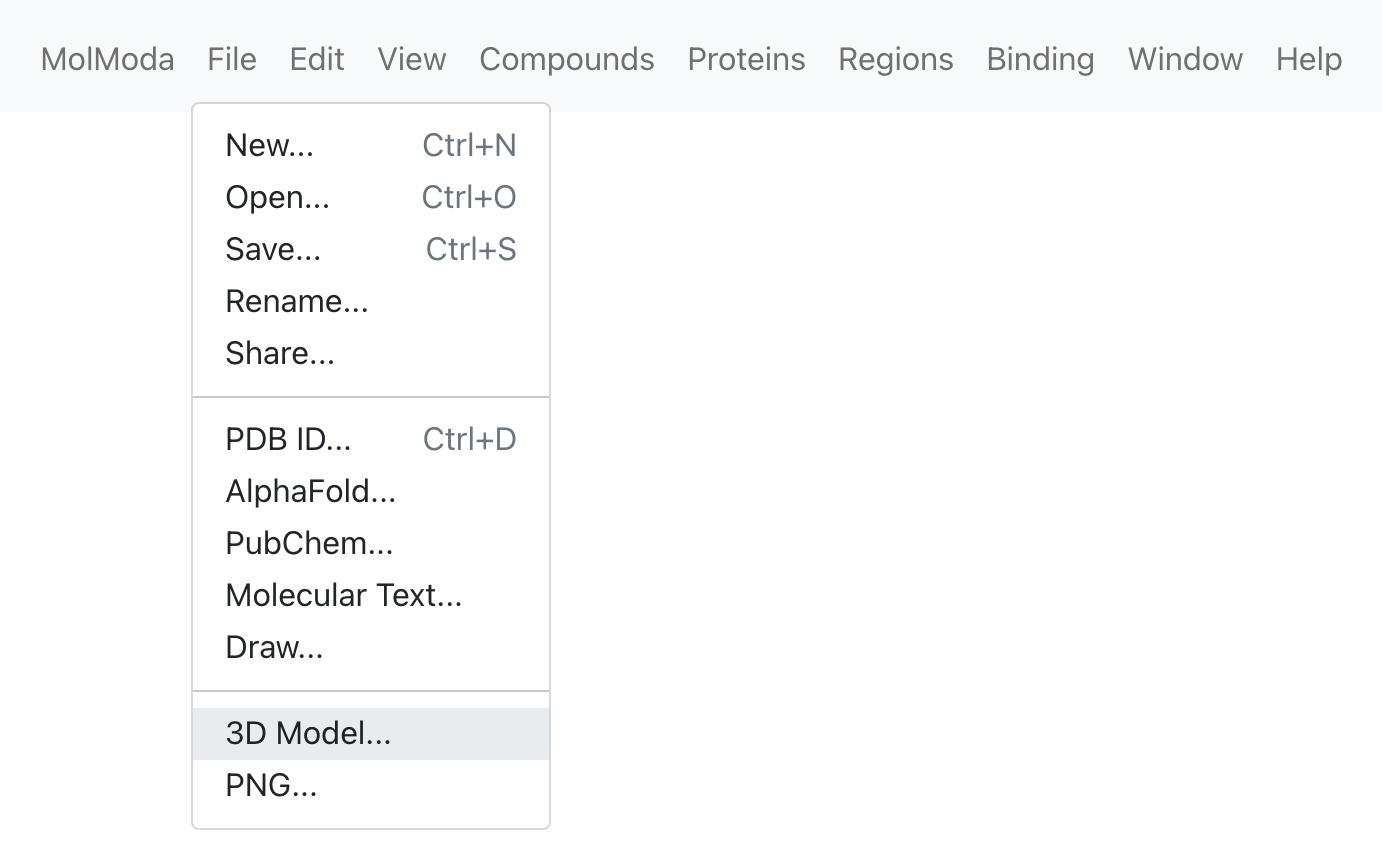
Task: Open the View menu
Action: pos(412,59)
